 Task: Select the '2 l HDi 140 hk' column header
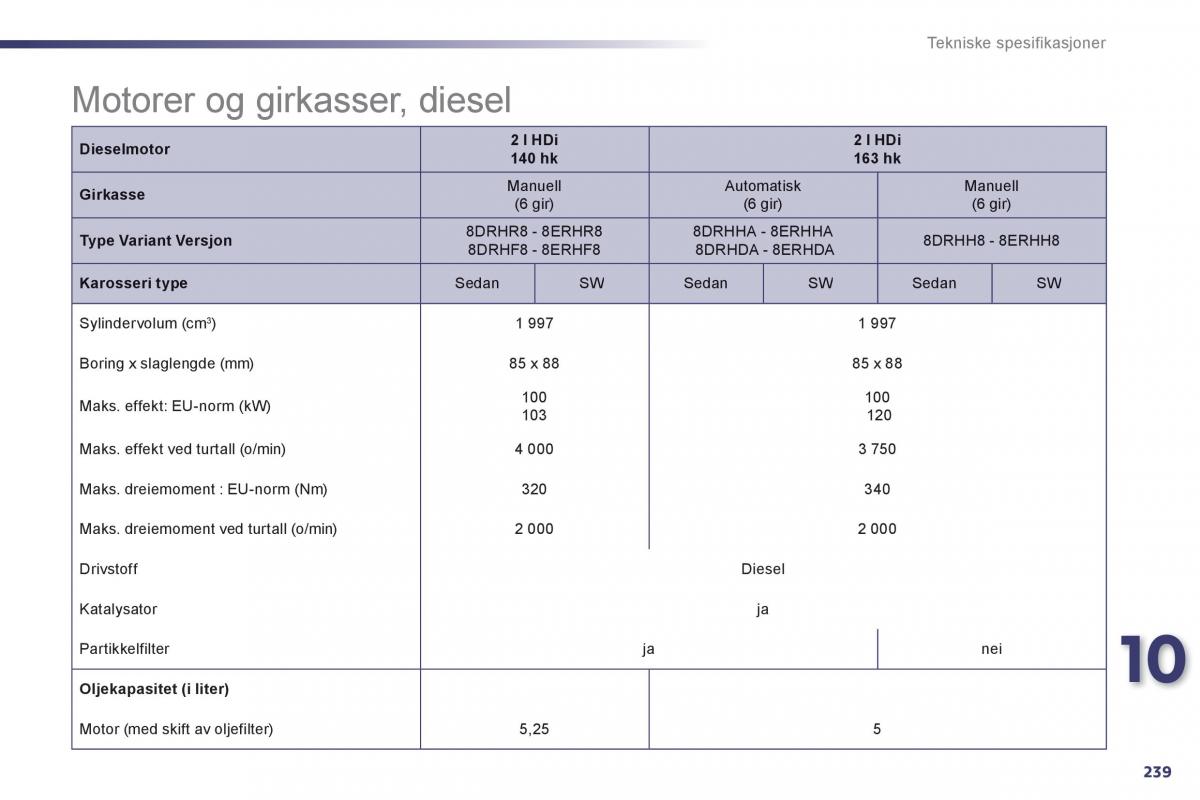534,149
